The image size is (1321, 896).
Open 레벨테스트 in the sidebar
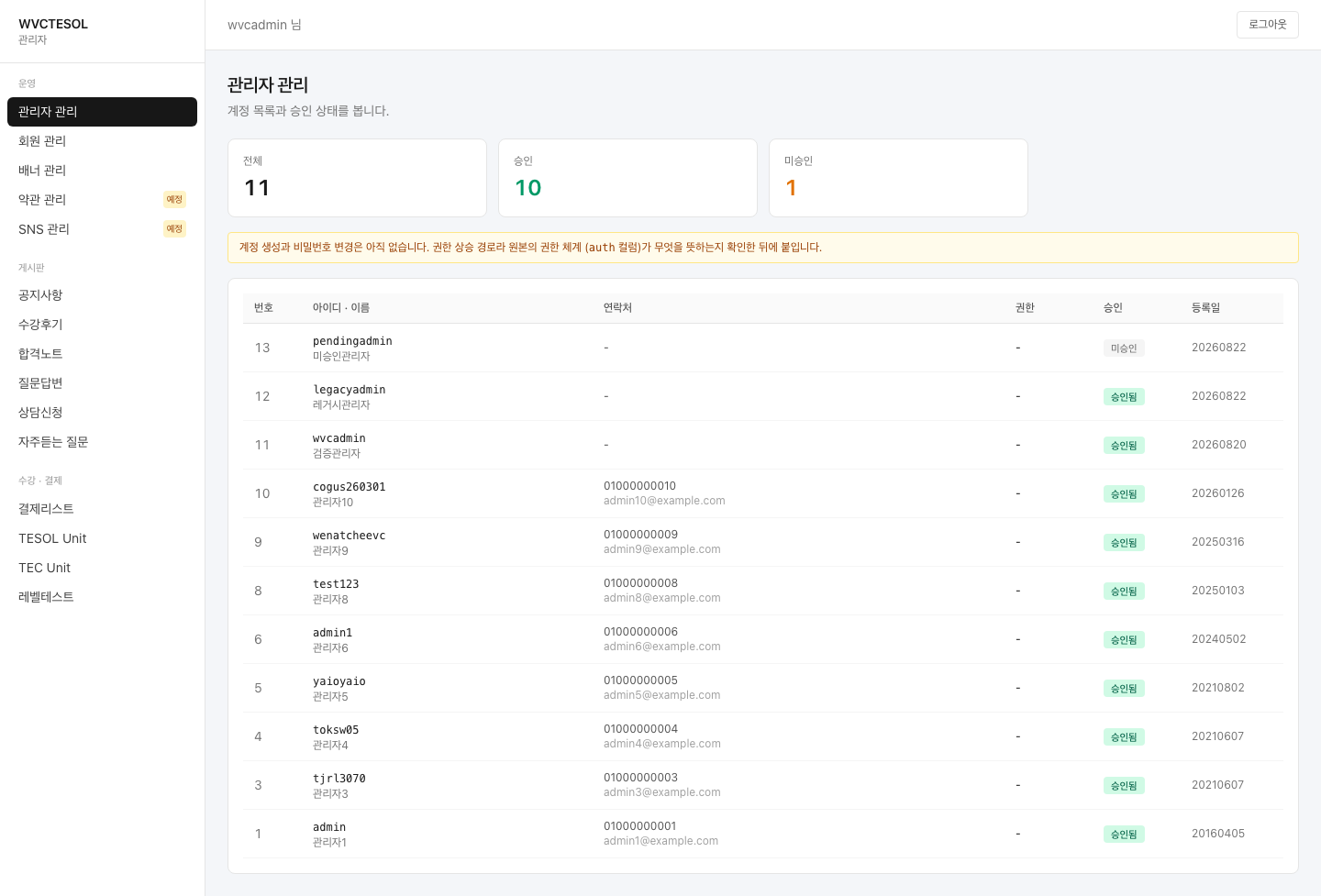click(102, 597)
